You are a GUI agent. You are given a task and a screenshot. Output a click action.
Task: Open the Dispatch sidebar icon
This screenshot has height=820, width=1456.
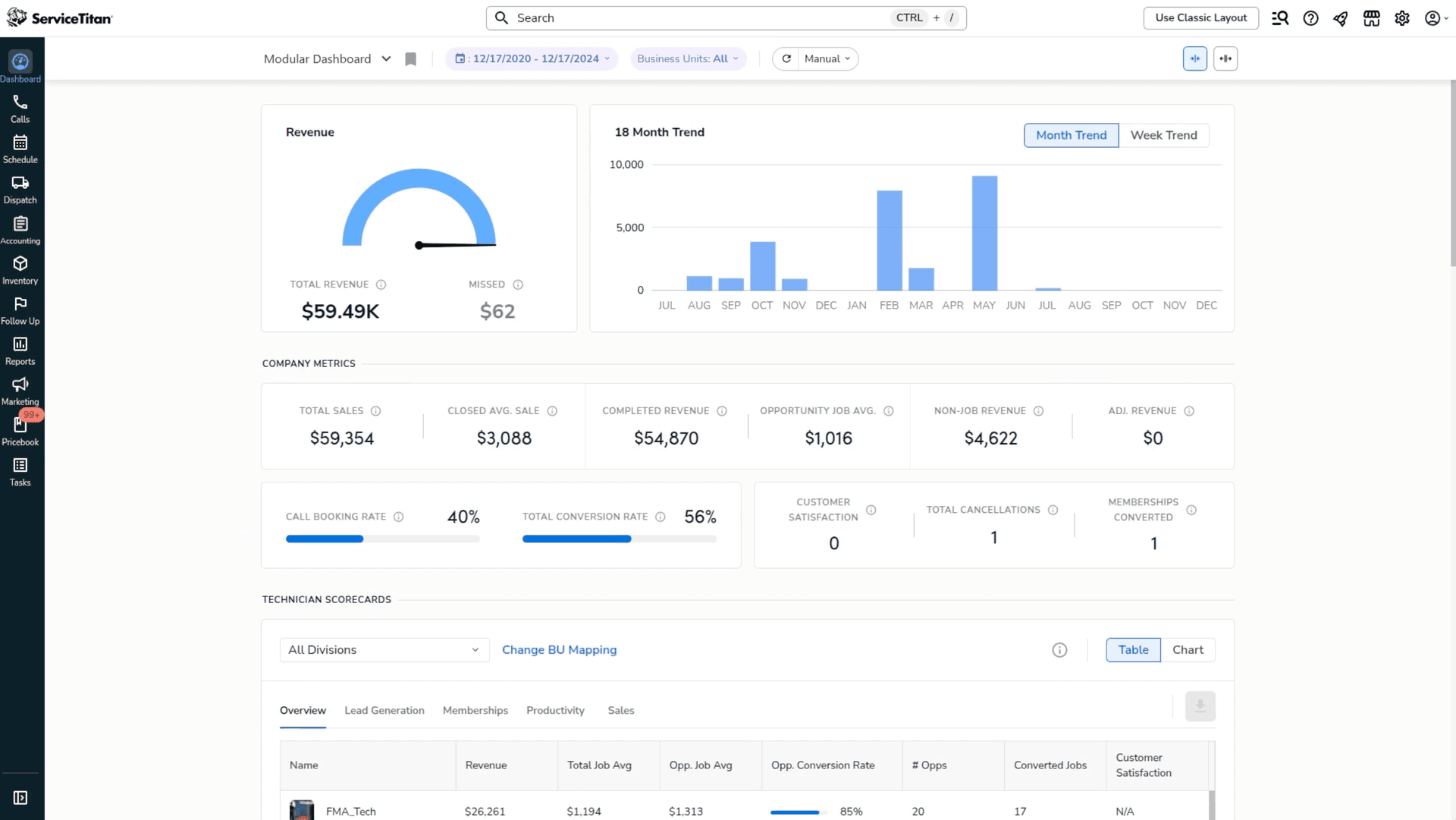[20, 190]
